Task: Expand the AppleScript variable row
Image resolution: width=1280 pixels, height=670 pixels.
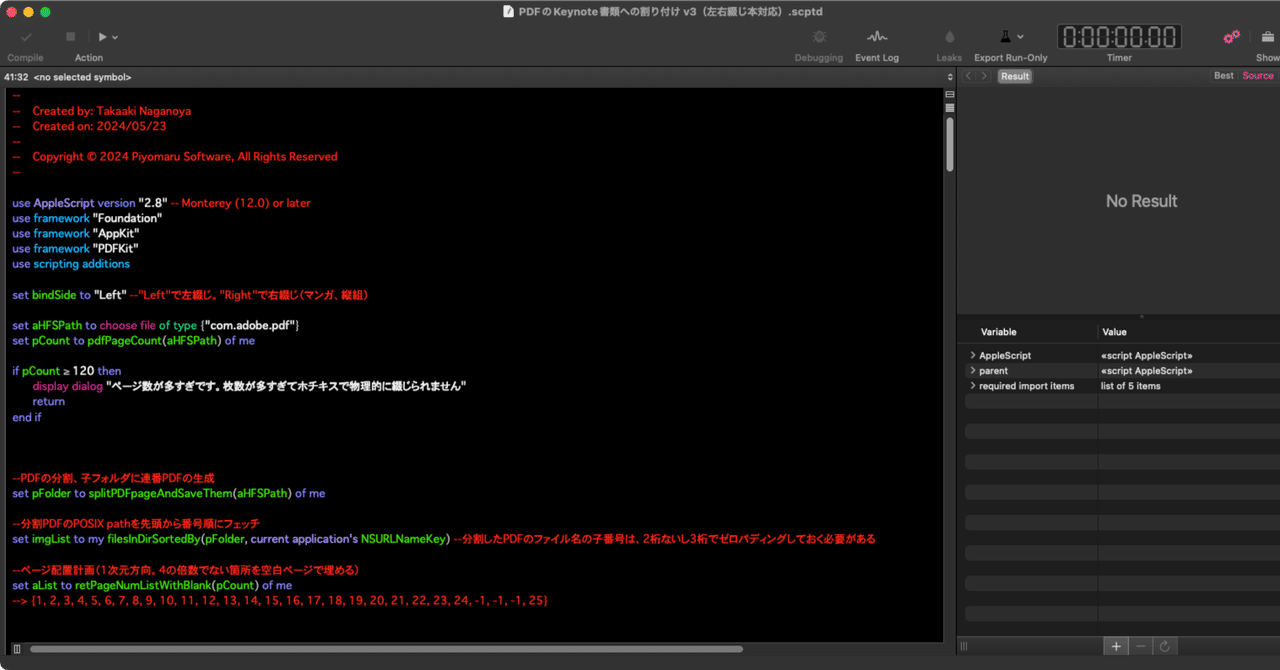Action: 971,353
